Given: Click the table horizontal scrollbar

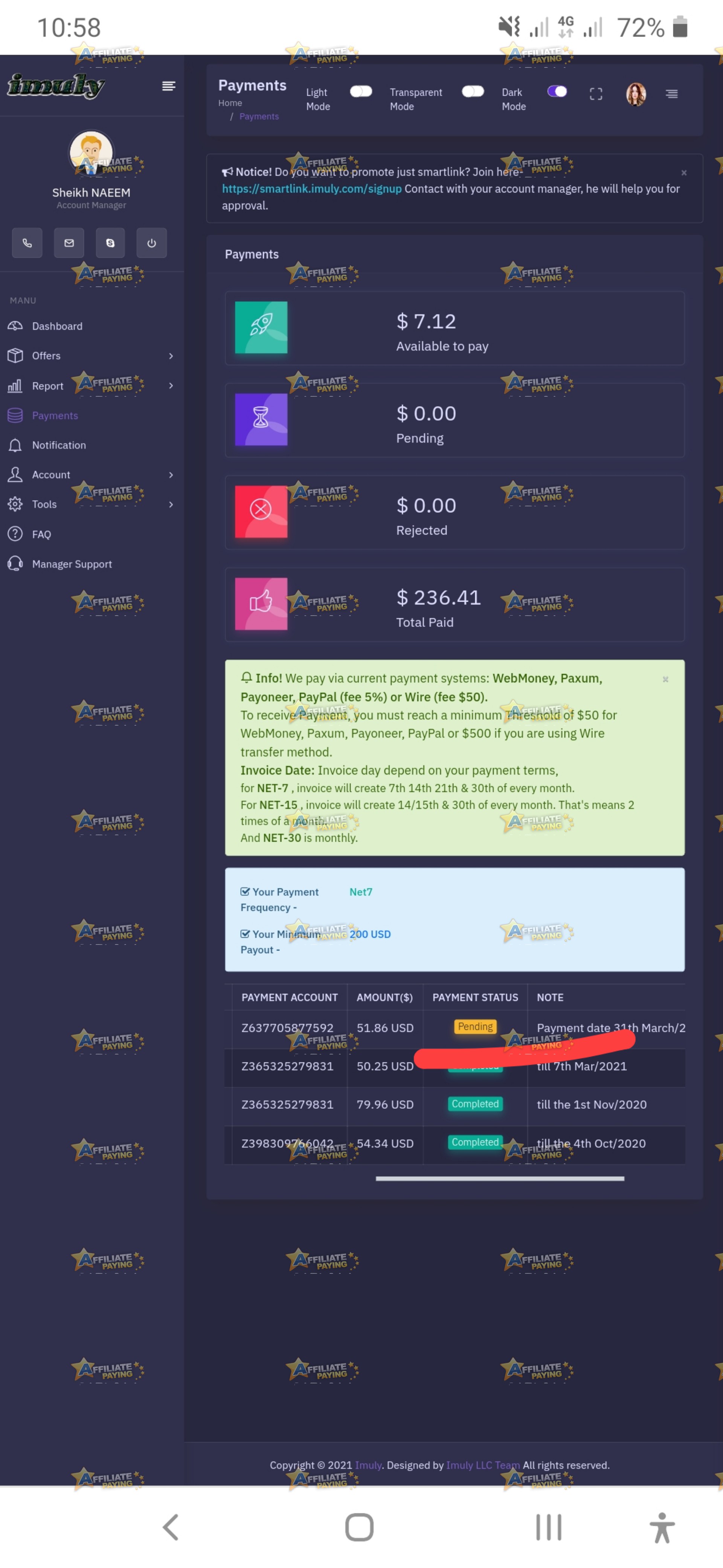Looking at the screenshot, I should click(x=500, y=1178).
